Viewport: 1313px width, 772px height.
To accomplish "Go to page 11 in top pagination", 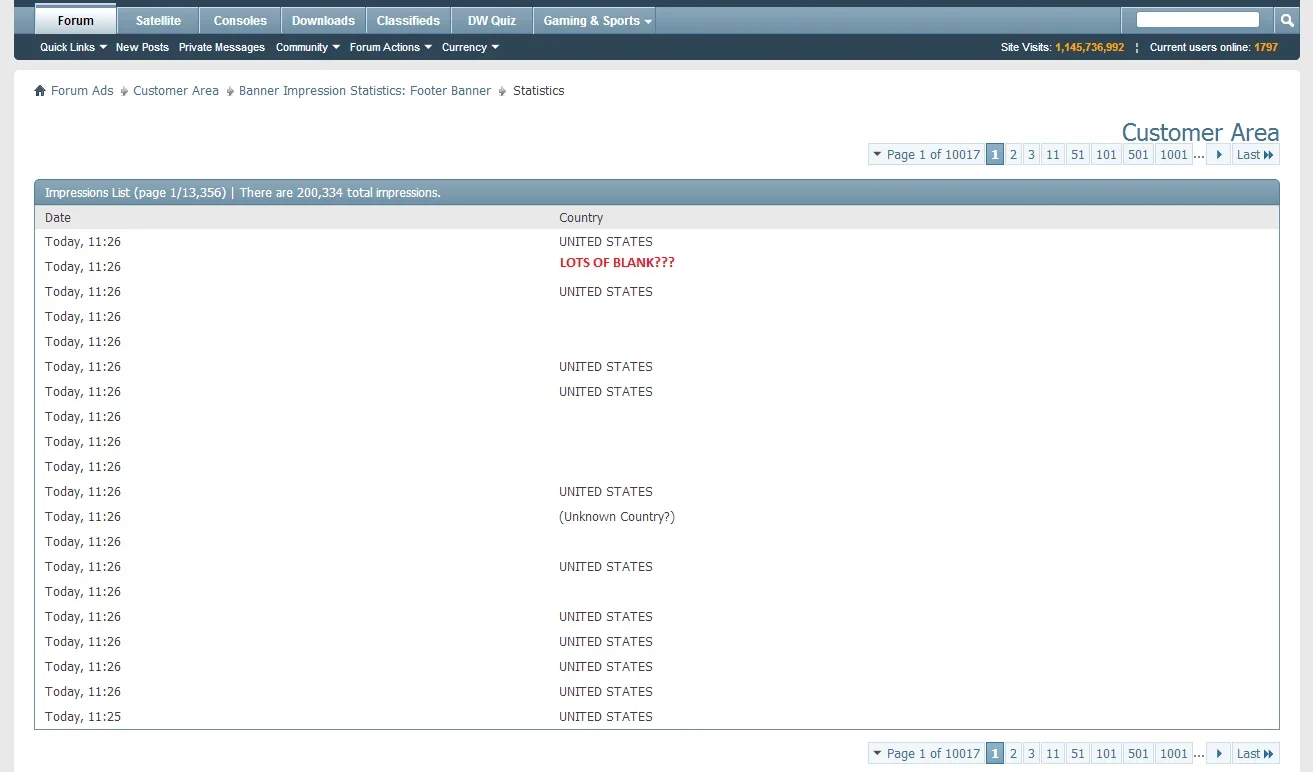I will click(1052, 155).
